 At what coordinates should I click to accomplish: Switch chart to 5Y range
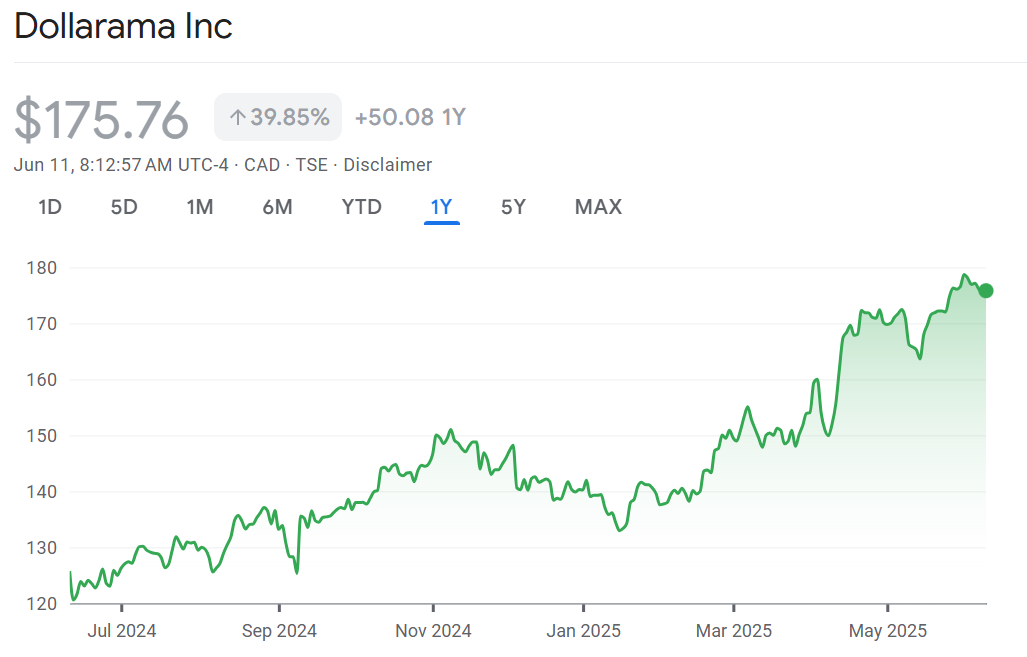pos(513,207)
